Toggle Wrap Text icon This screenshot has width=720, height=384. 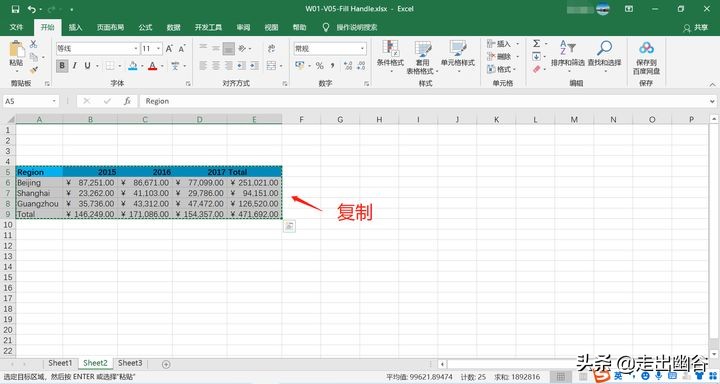(x=271, y=48)
